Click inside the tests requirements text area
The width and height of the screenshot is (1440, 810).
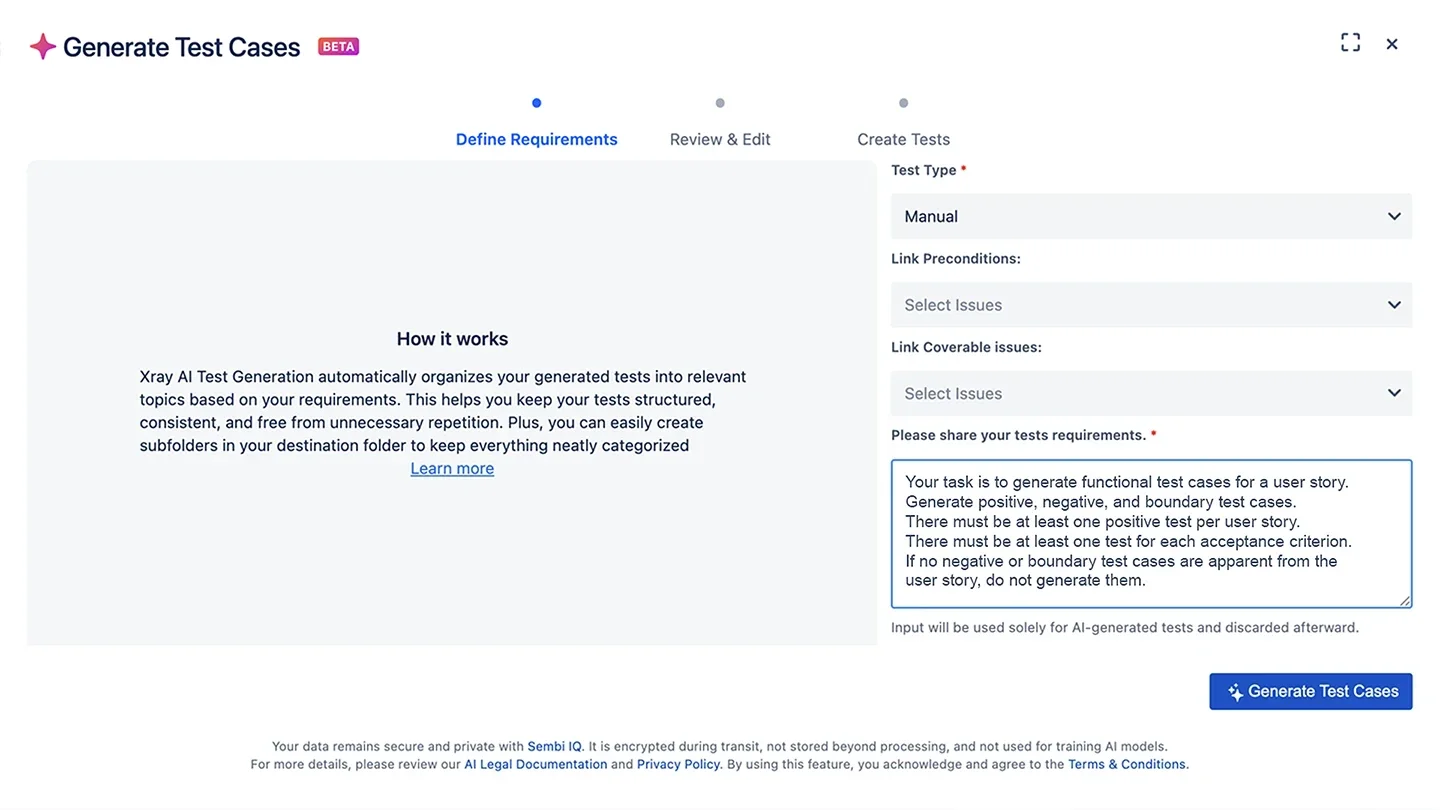1151,533
